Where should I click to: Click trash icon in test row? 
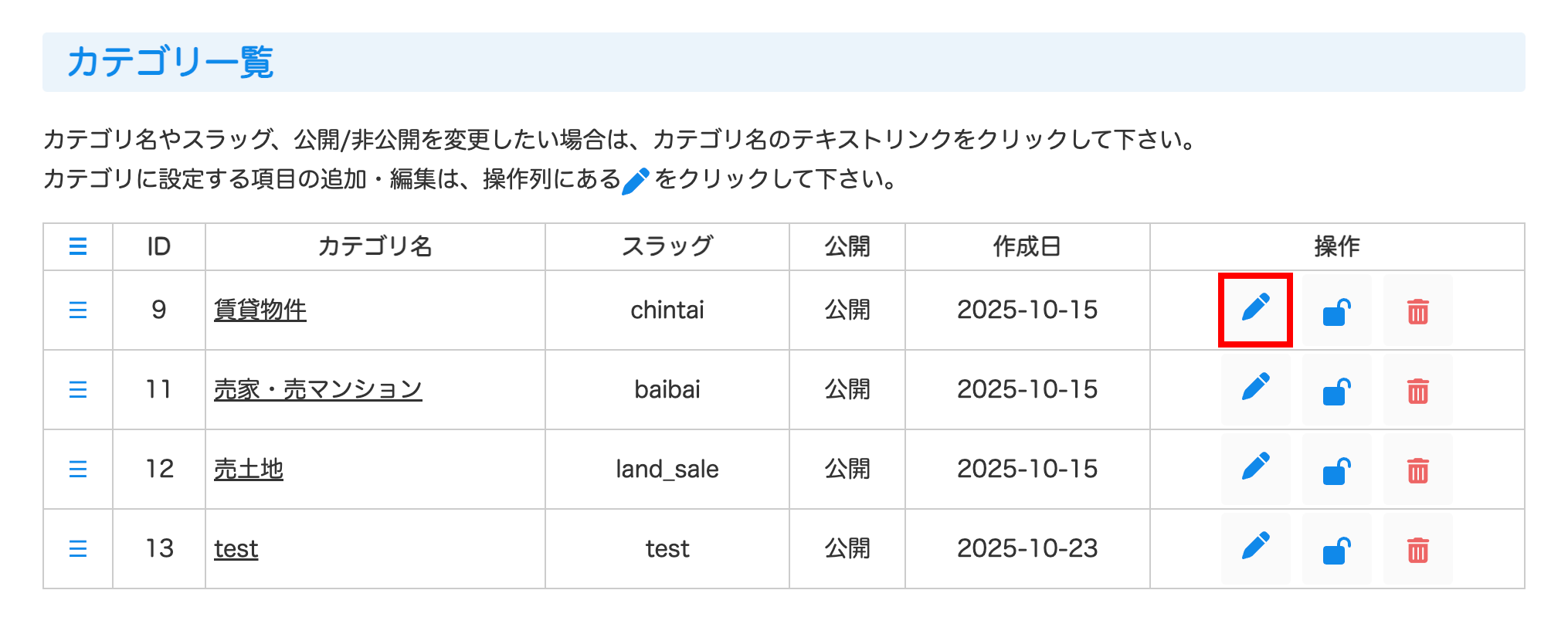pyautogui.click(x=1417, y=549)
